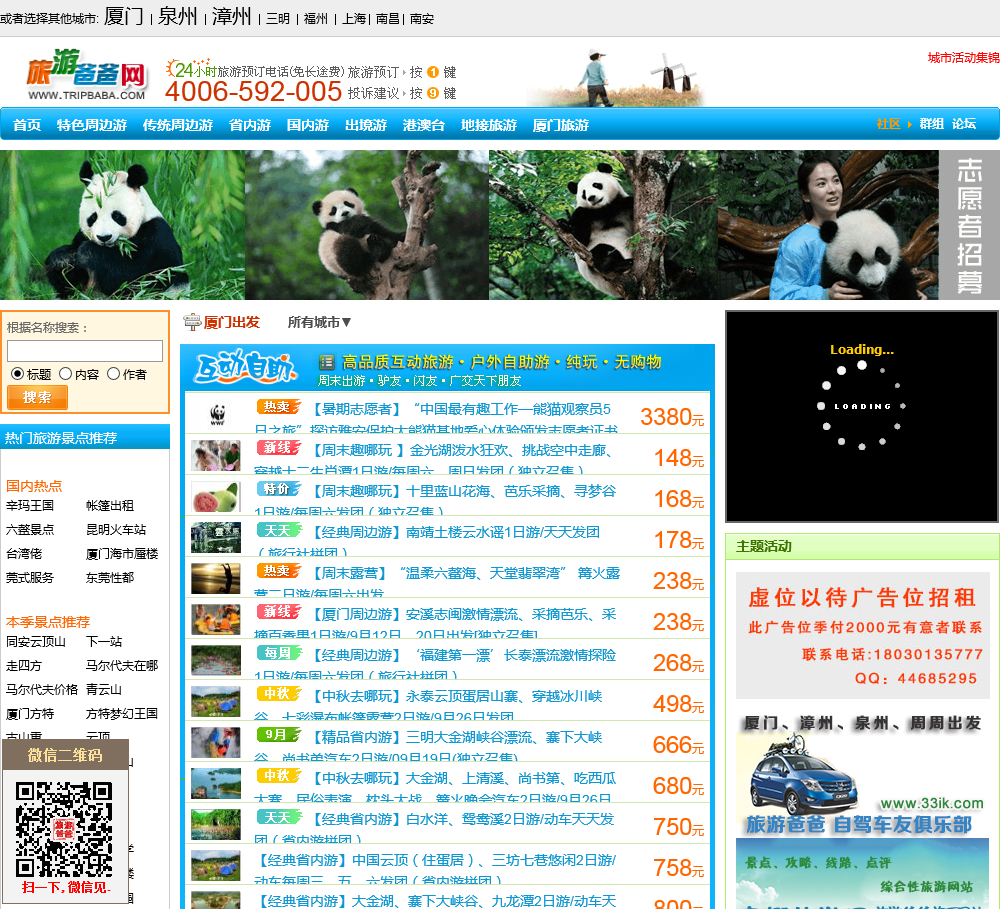Click the 志愿者招募 banner strip
The width and height of the screenshot is (1000, 909).
point(969,225)
